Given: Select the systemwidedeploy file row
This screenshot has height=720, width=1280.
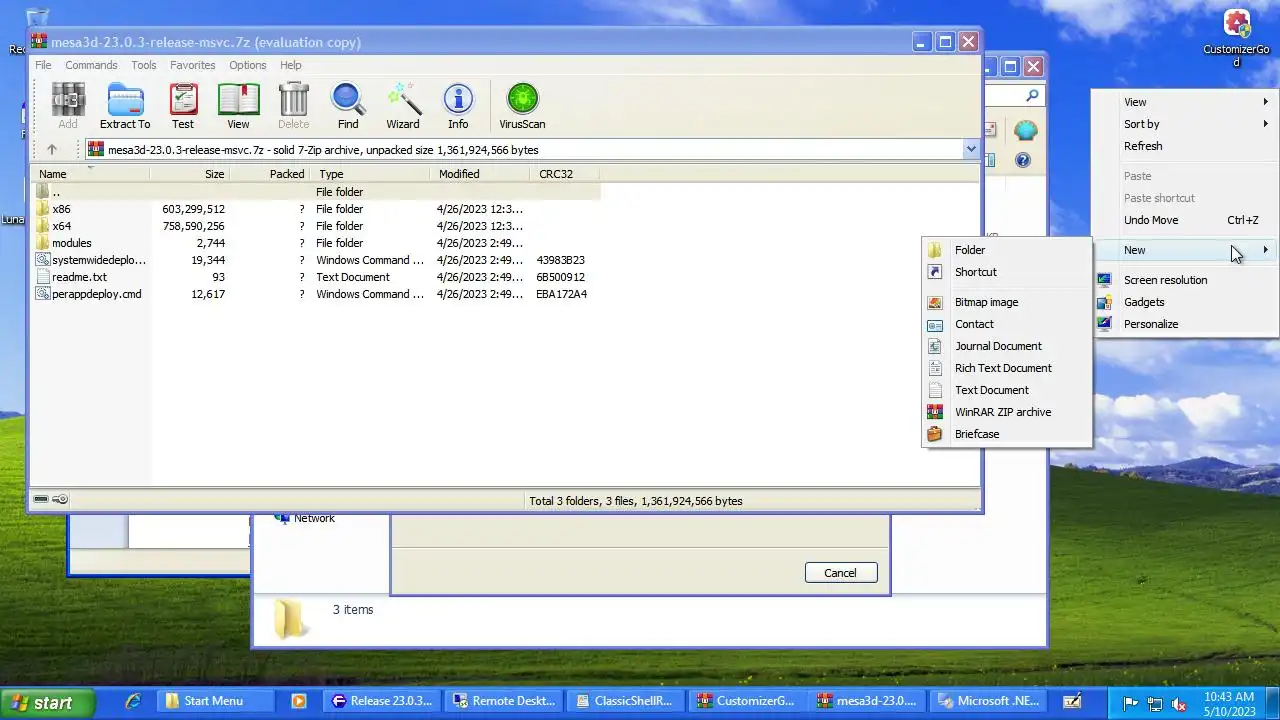Looking at the screenshot, I should pos(315,260).
